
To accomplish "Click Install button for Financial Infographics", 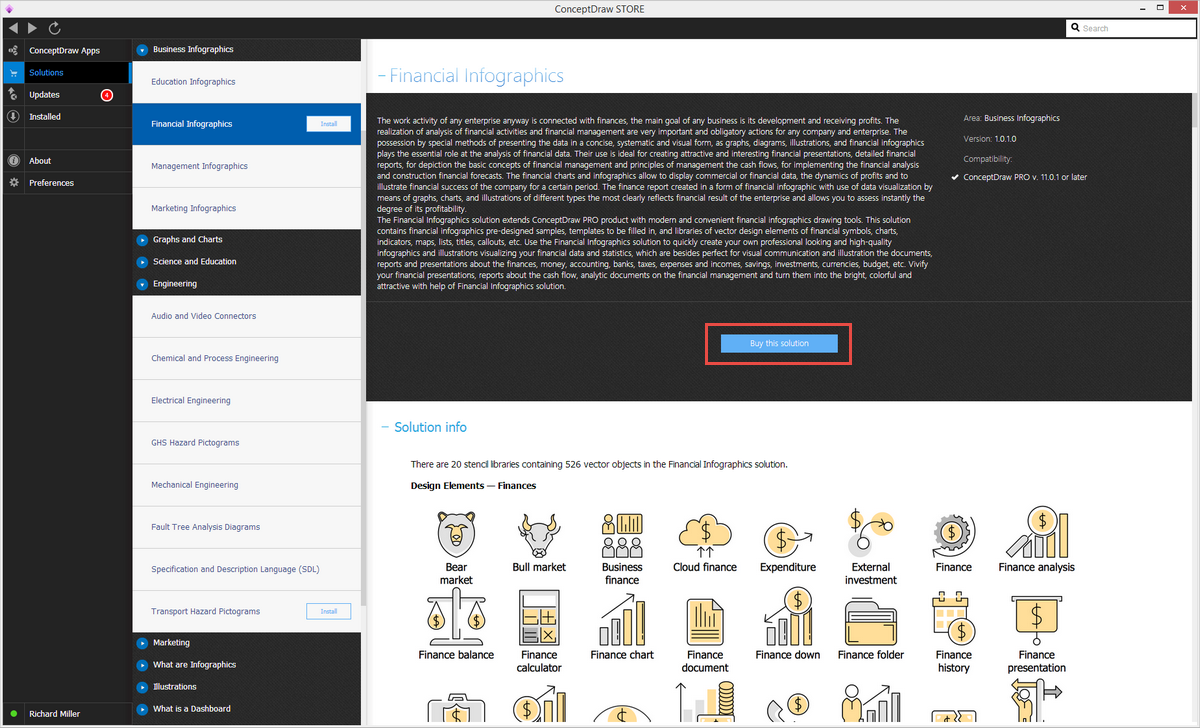I will (x=328, y=124).
